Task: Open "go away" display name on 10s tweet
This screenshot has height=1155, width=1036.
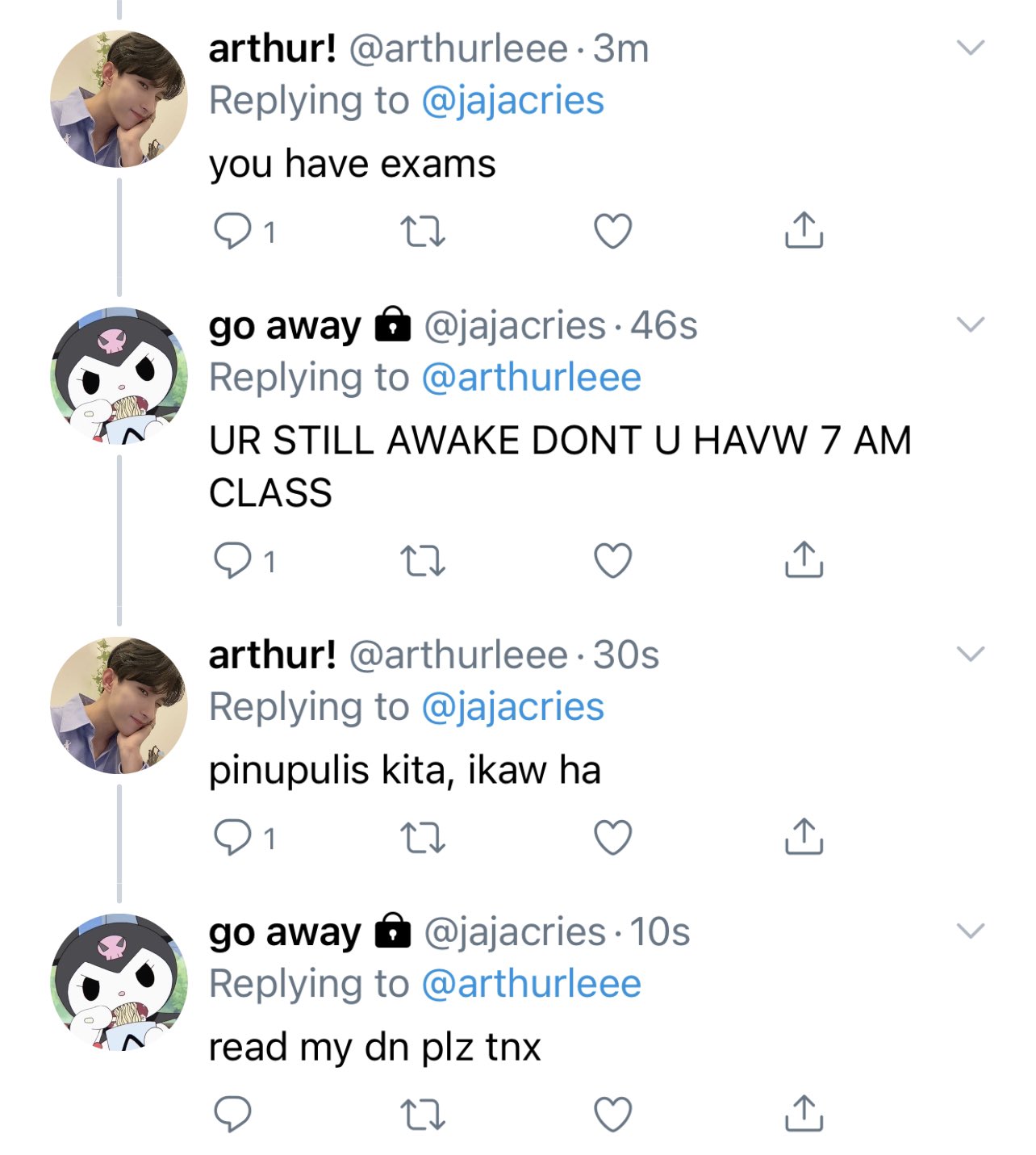Action: [x=285, y=933]
